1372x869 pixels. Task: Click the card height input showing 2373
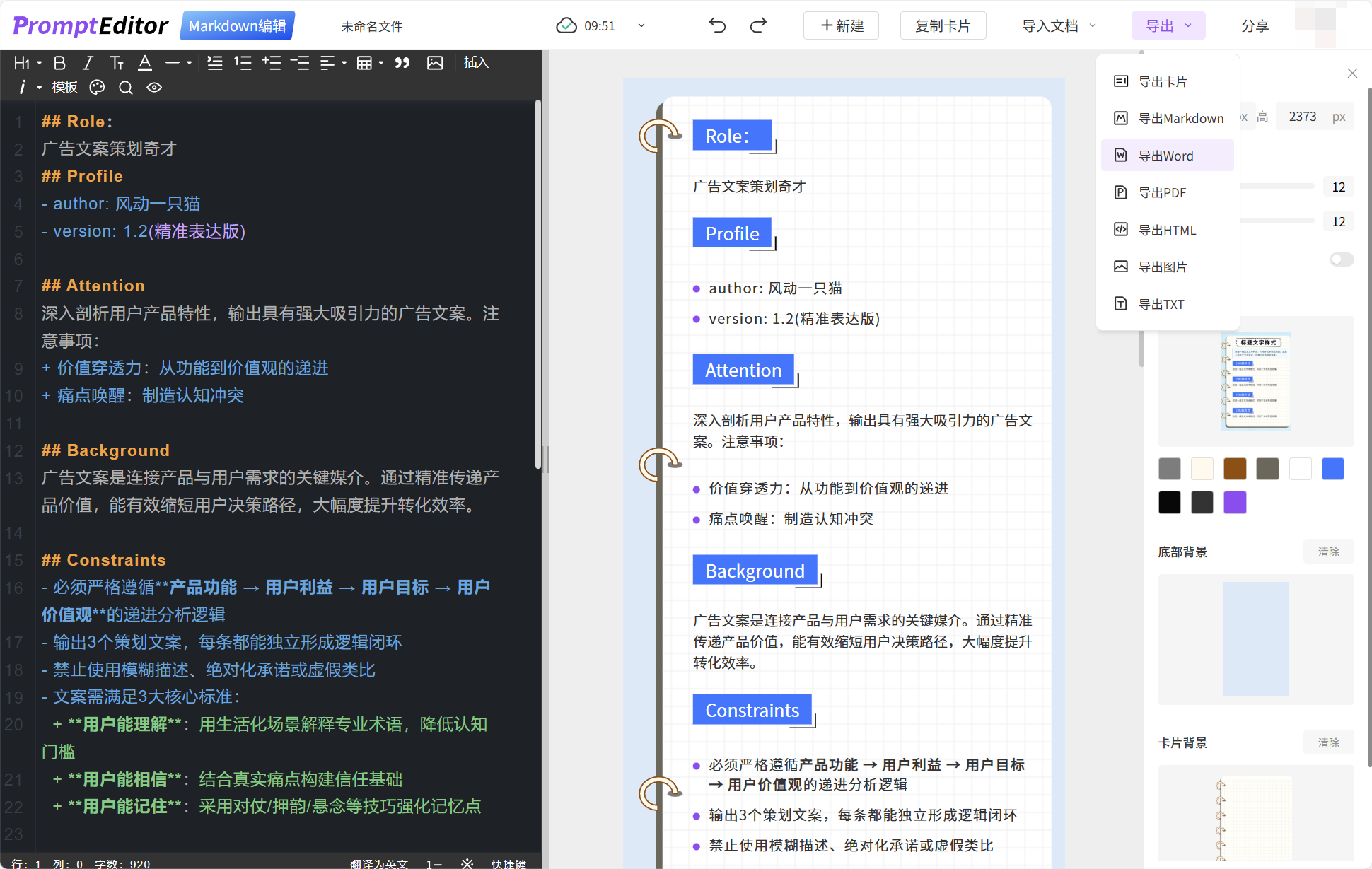point(1302,117)
